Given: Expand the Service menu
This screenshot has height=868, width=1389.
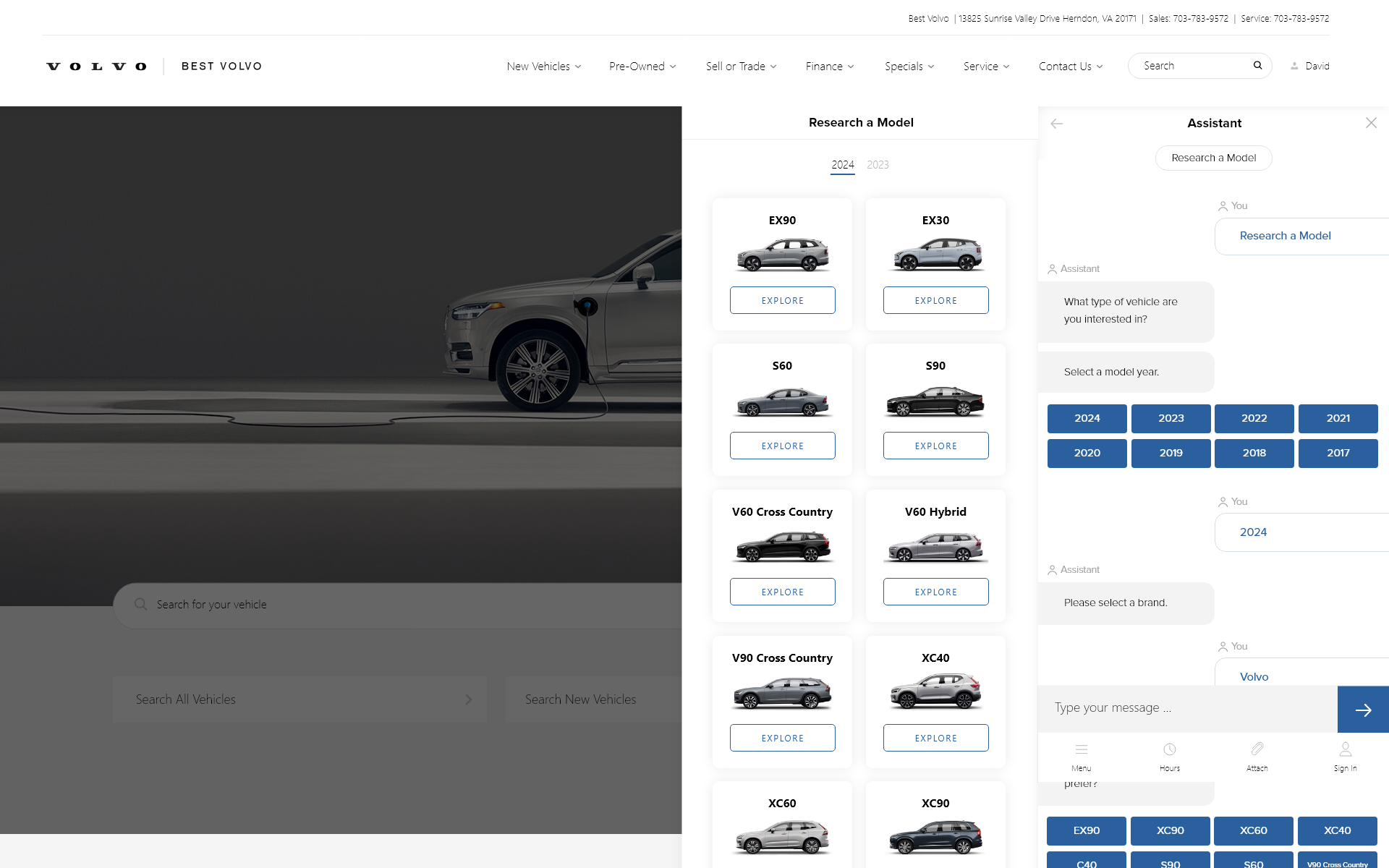Looking at the screenshot, I should pyautogui.click(x=986, y=67).
